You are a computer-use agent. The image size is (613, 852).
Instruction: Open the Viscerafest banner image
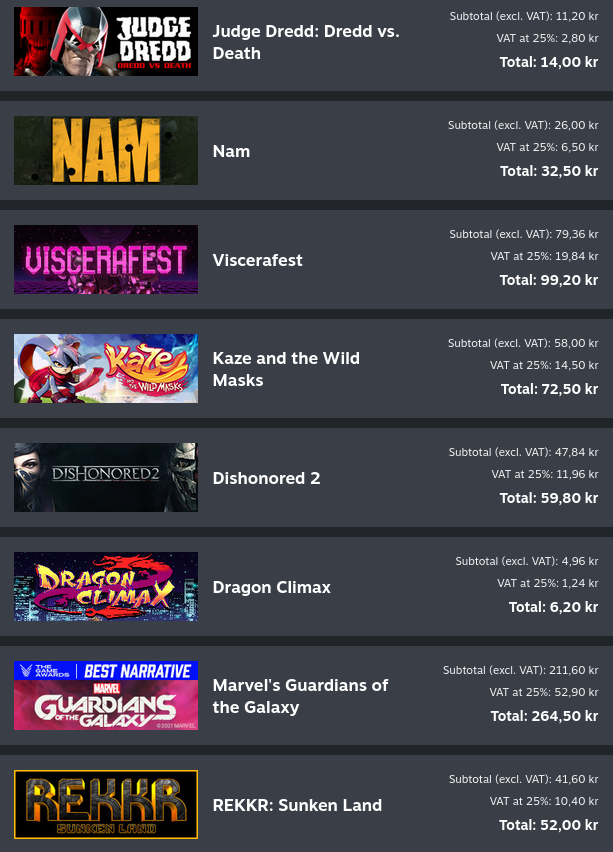click(x=106, y=260)
